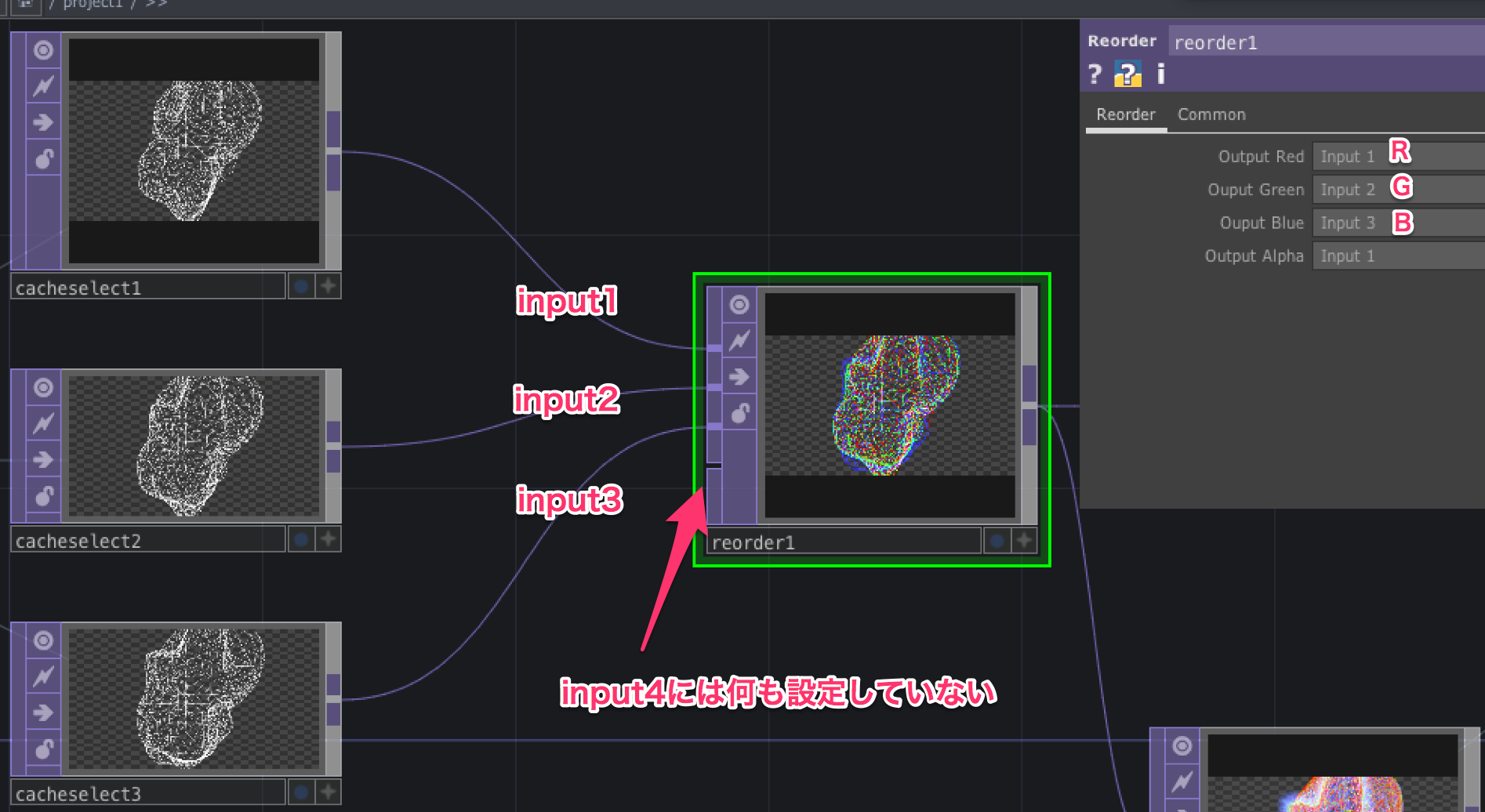Toggle viewer active flag on cacheselect3
Screen dimensions: 1485x812
tap(44, 640)
